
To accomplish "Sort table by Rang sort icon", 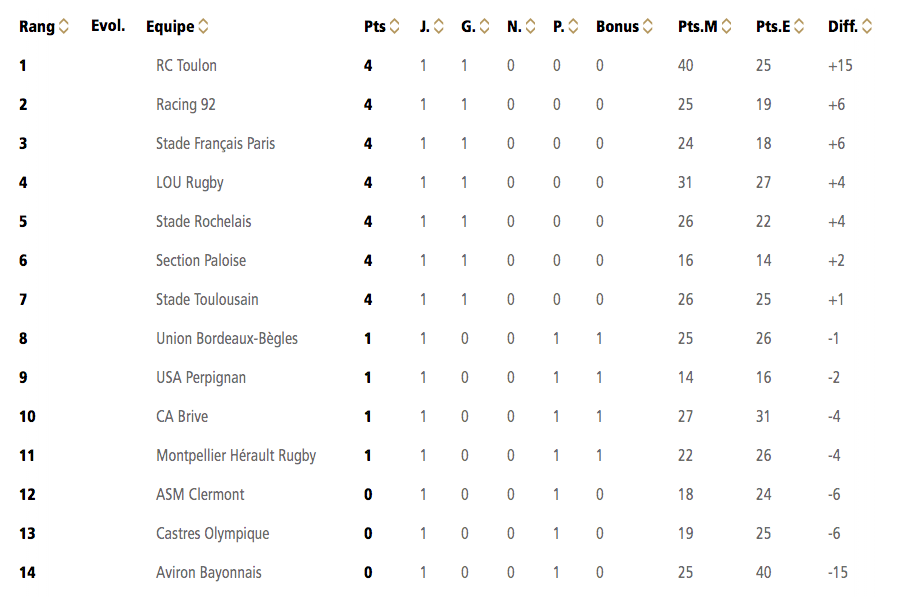I will coord(64,26).
